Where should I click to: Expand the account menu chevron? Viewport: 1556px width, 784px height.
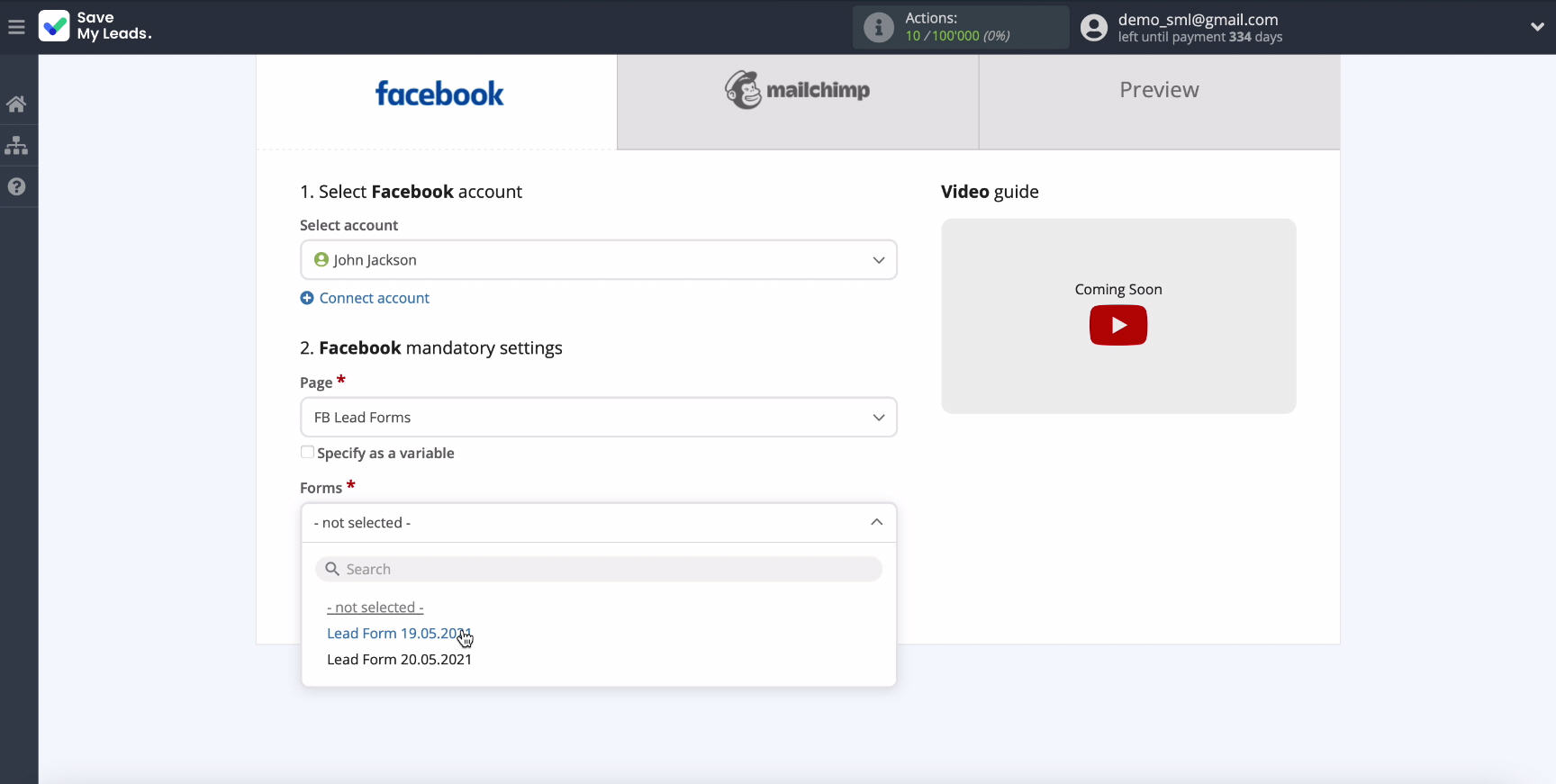[x=1537, y=27]
